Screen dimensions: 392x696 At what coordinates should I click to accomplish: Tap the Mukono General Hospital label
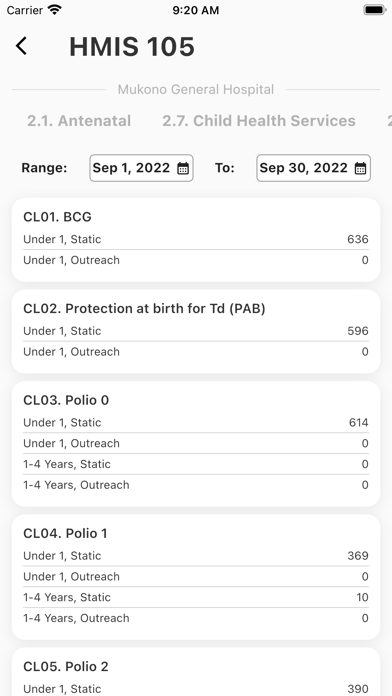[x=196, y=90]
